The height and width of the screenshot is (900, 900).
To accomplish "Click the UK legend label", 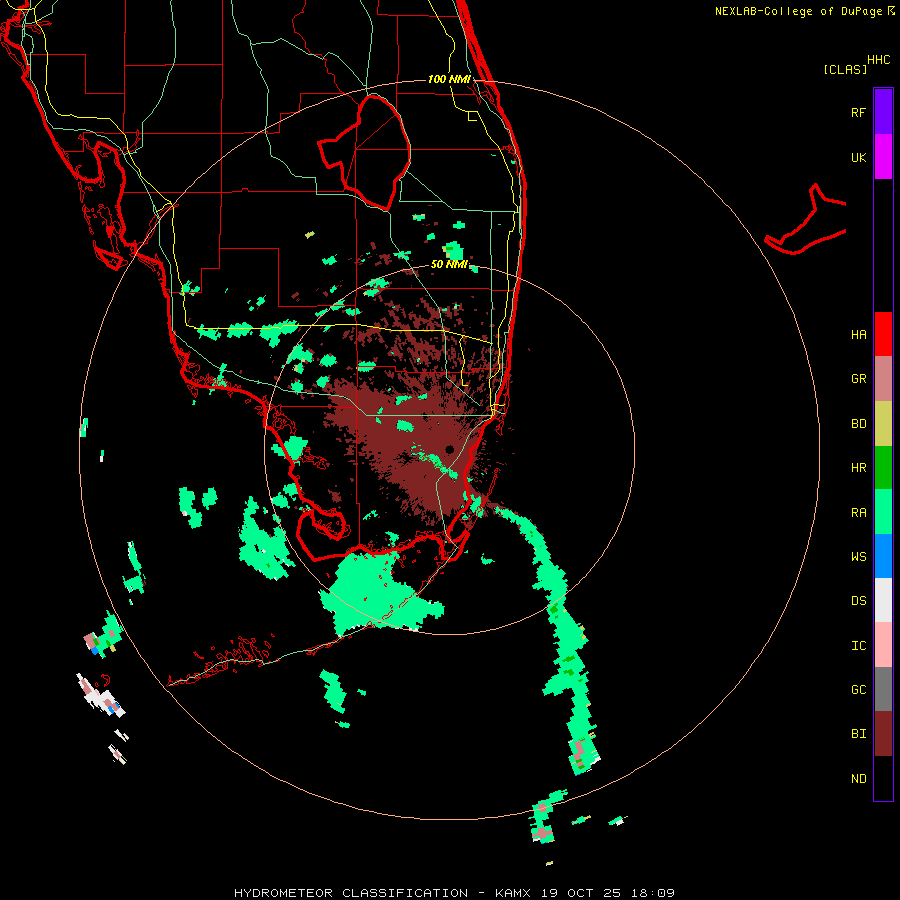I will pyautogui.click(x=858, y=157).
